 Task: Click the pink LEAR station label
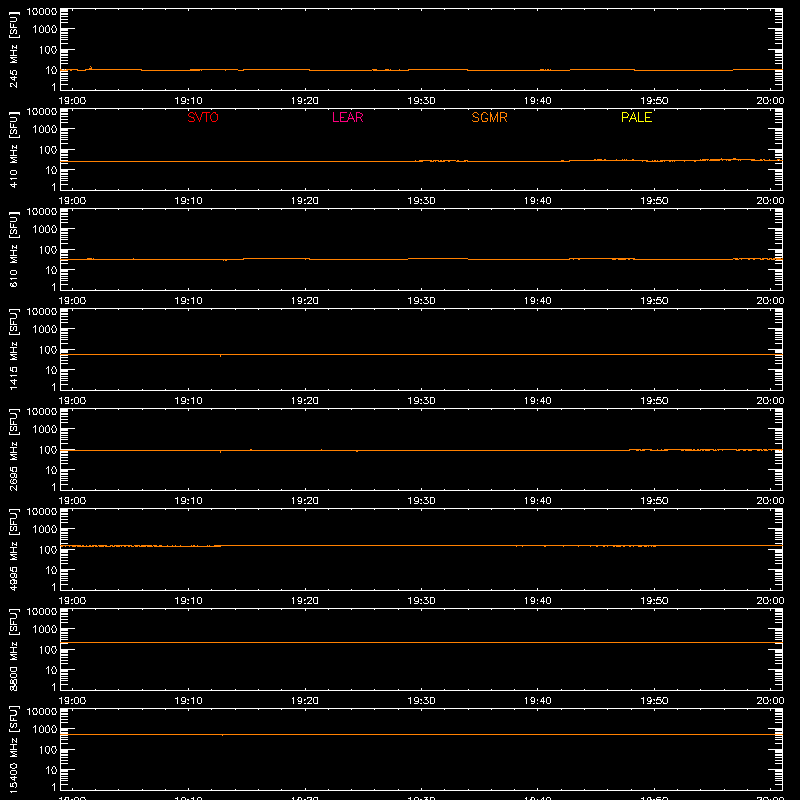(x=347, y=117)
